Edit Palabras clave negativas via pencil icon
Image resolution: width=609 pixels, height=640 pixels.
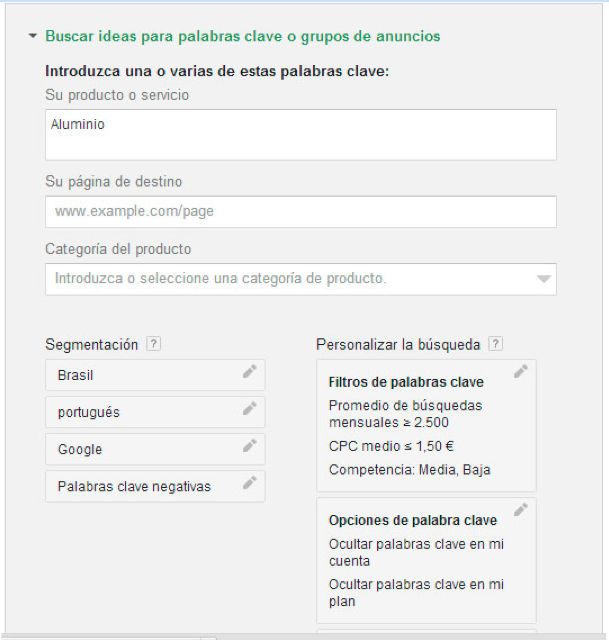coord(249,483)
